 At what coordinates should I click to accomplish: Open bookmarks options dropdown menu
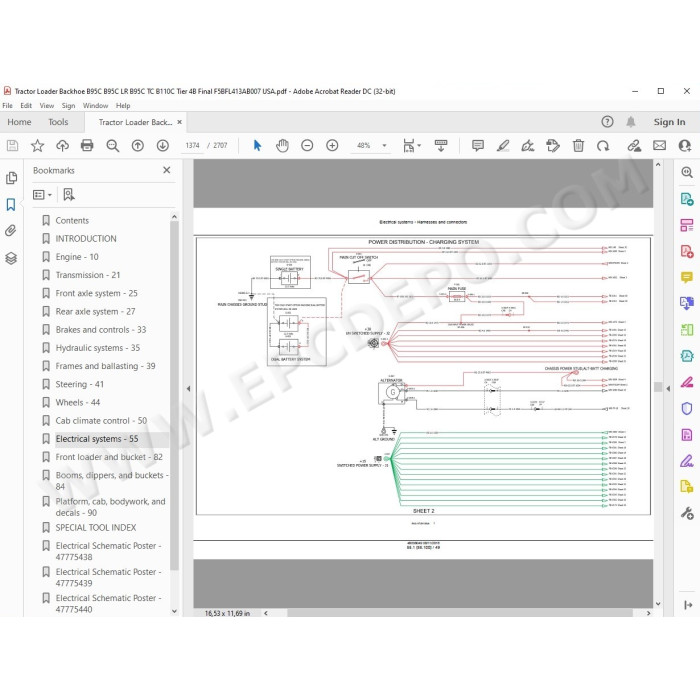point(42,195)
